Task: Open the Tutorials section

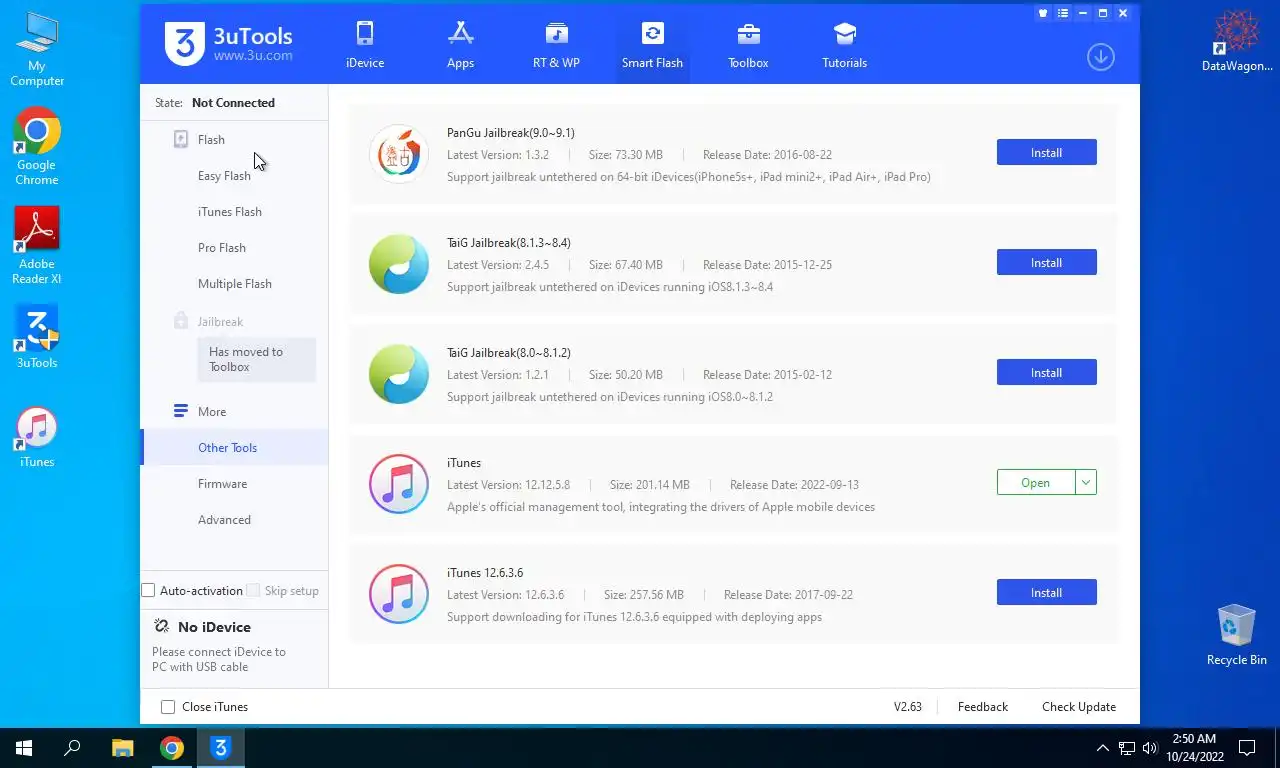Action: 844,45
